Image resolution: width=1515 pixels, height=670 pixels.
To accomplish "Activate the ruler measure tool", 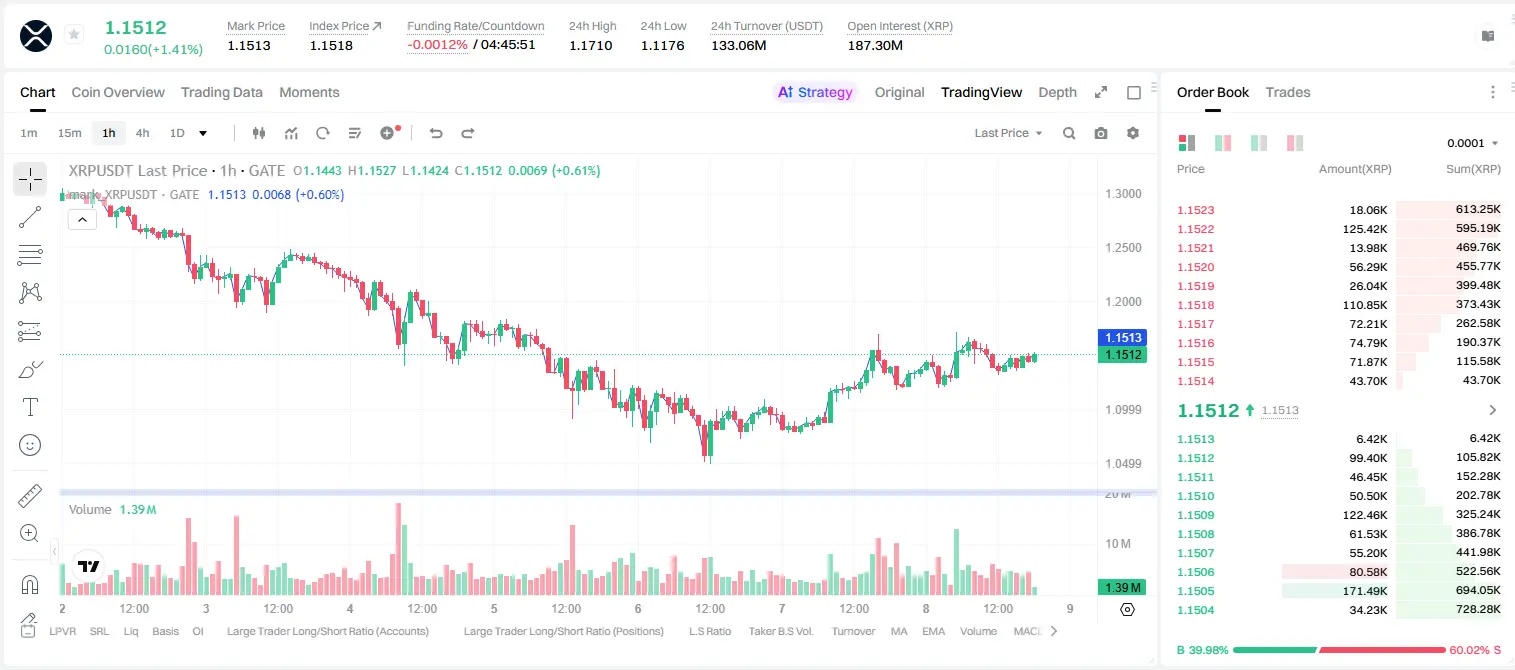I will tap(30, 496).
